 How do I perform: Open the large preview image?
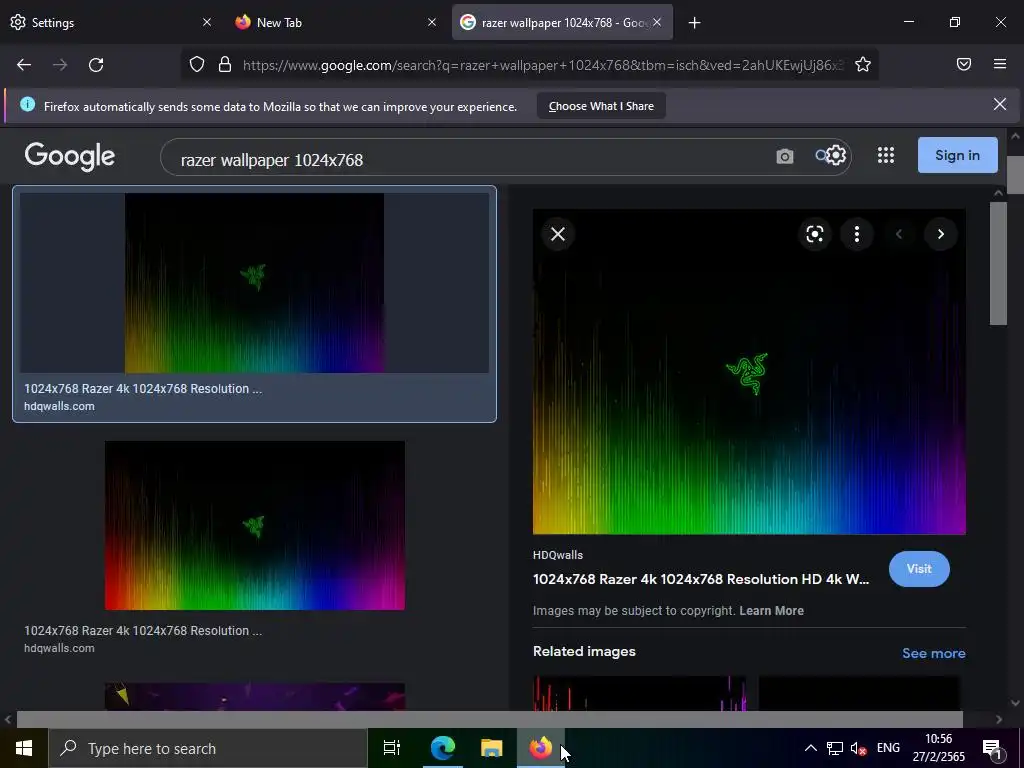[x=749, y=372]
